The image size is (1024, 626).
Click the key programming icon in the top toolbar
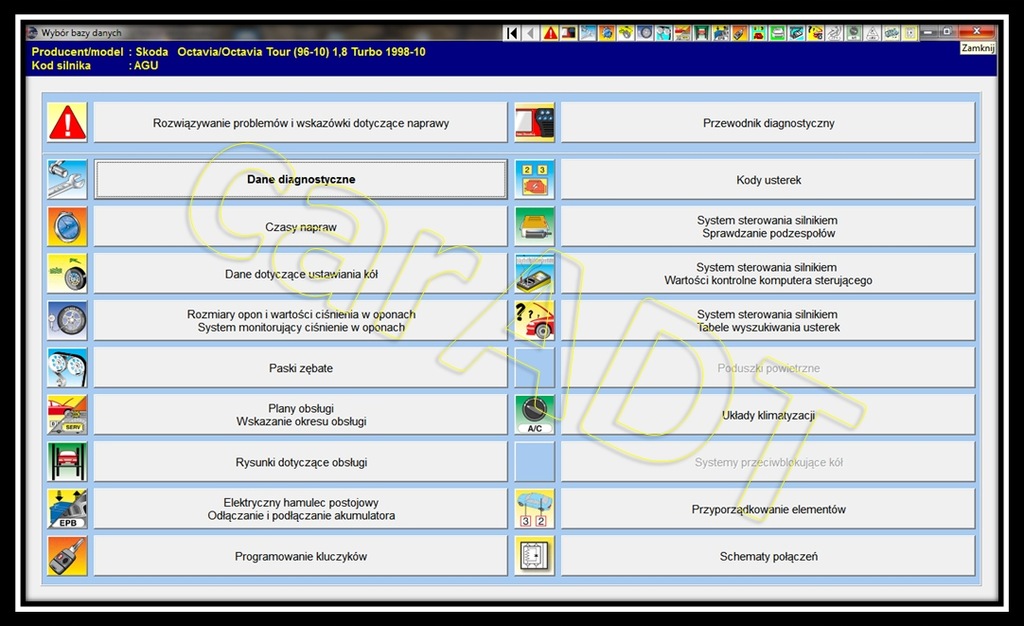(739, 33)
